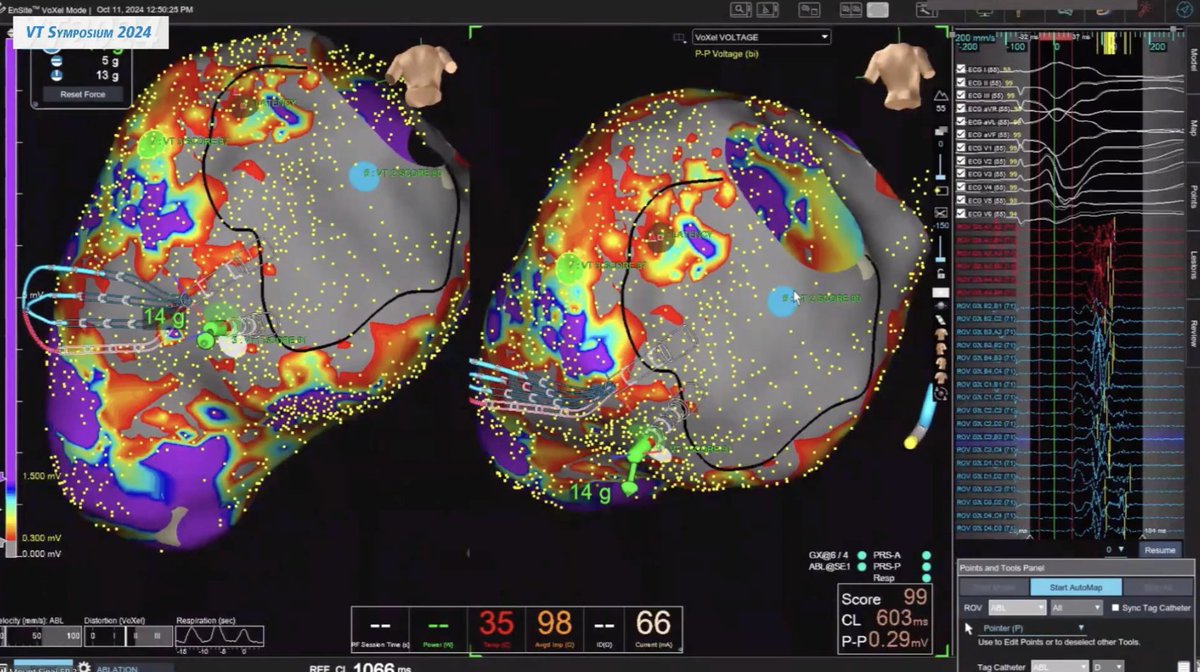Switch to the Points side tab

(x=1194, y=196)
